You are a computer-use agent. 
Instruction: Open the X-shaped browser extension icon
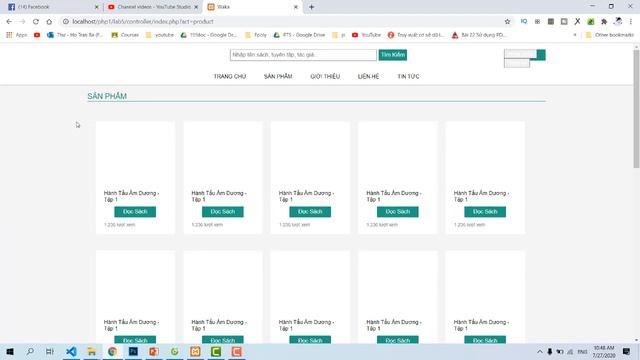[x=577, y=22]
